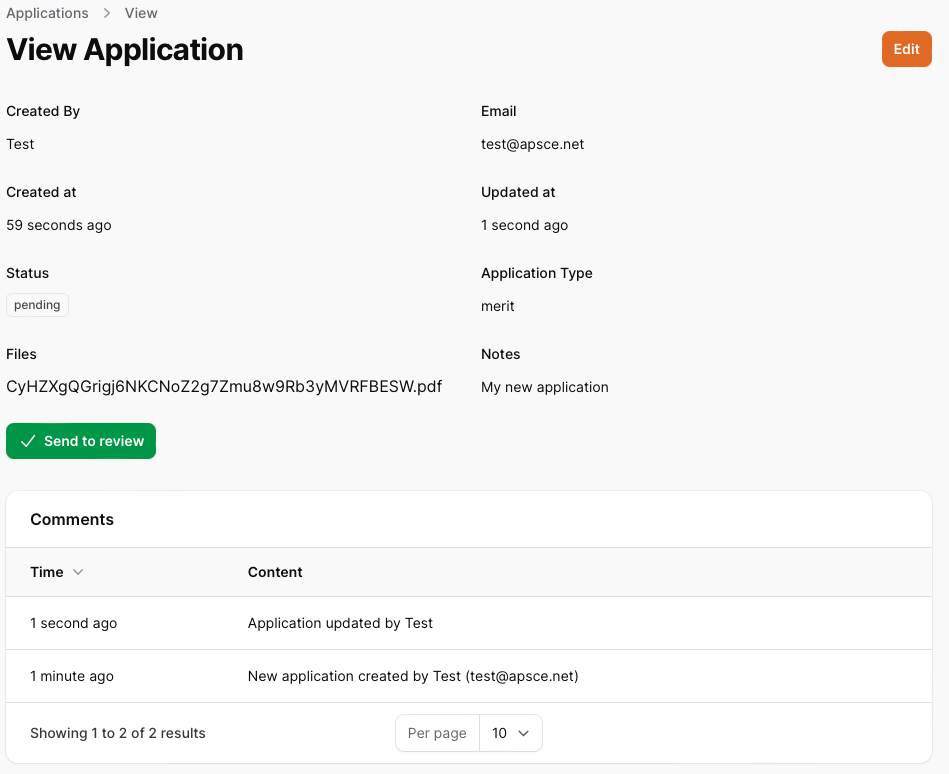This screenshot has width=949, height=774.
Task: Select the pending status badge
Action: pos(37,304)
